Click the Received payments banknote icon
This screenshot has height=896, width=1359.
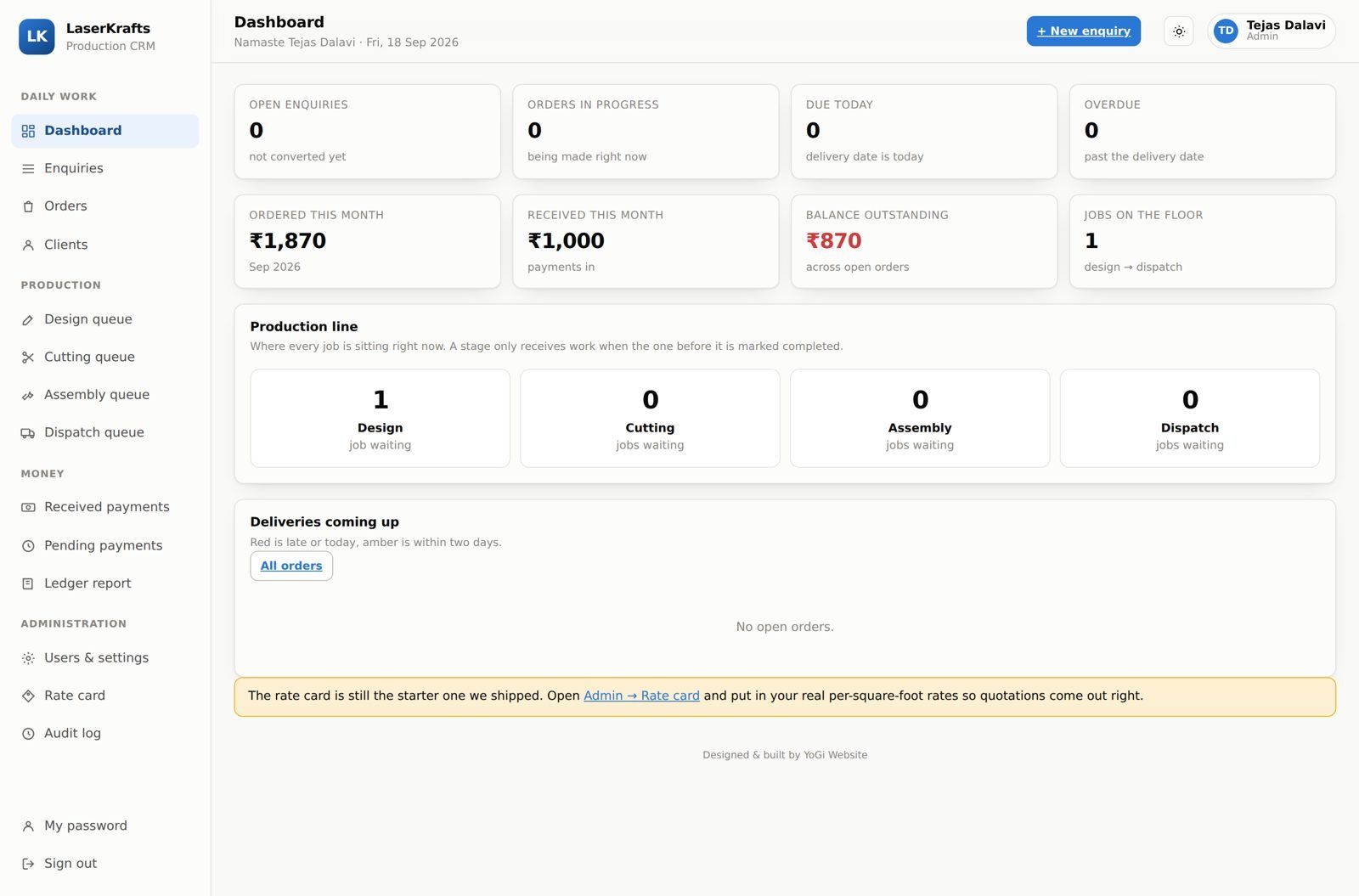tap(28, 507)
